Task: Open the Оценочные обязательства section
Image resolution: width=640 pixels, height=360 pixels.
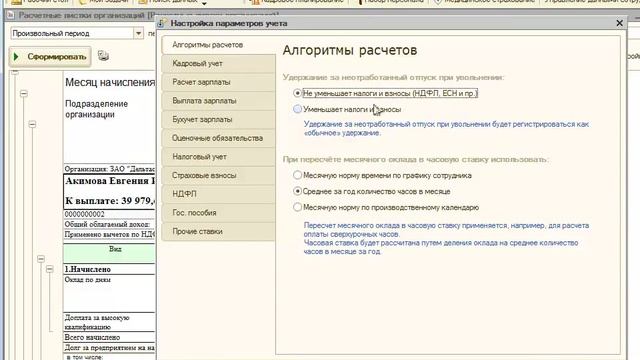Action: point(218,138)
